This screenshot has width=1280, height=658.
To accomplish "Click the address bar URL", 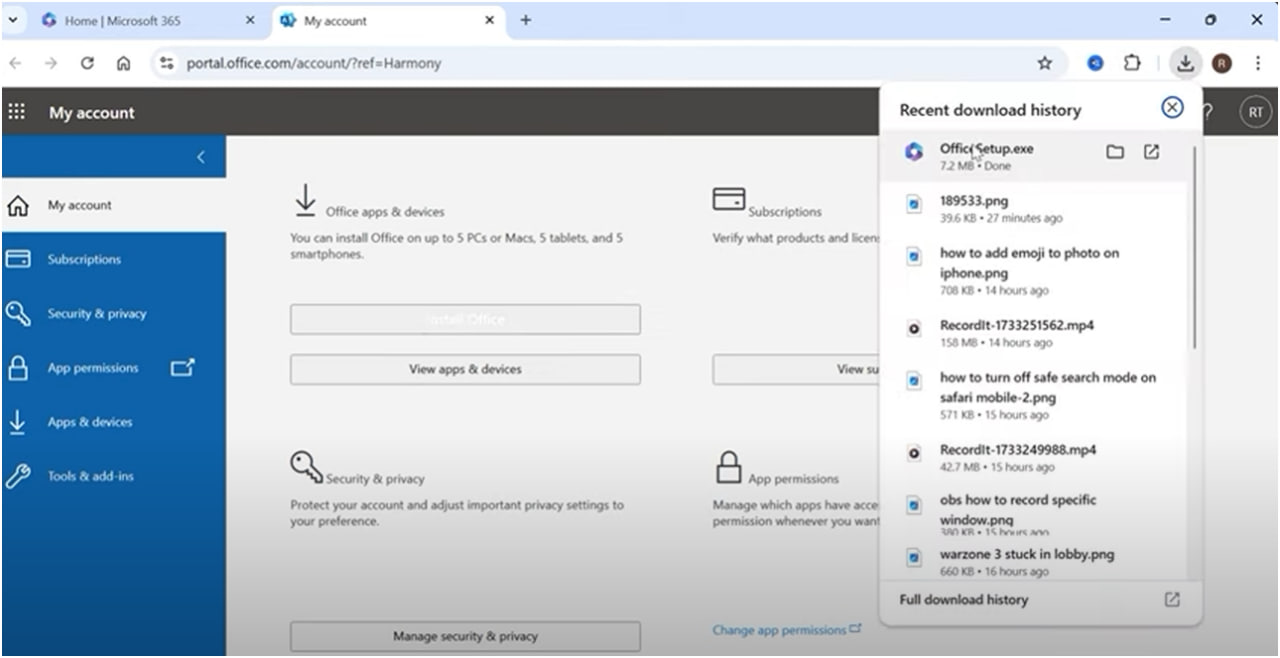I will click(x=314, y=63).
